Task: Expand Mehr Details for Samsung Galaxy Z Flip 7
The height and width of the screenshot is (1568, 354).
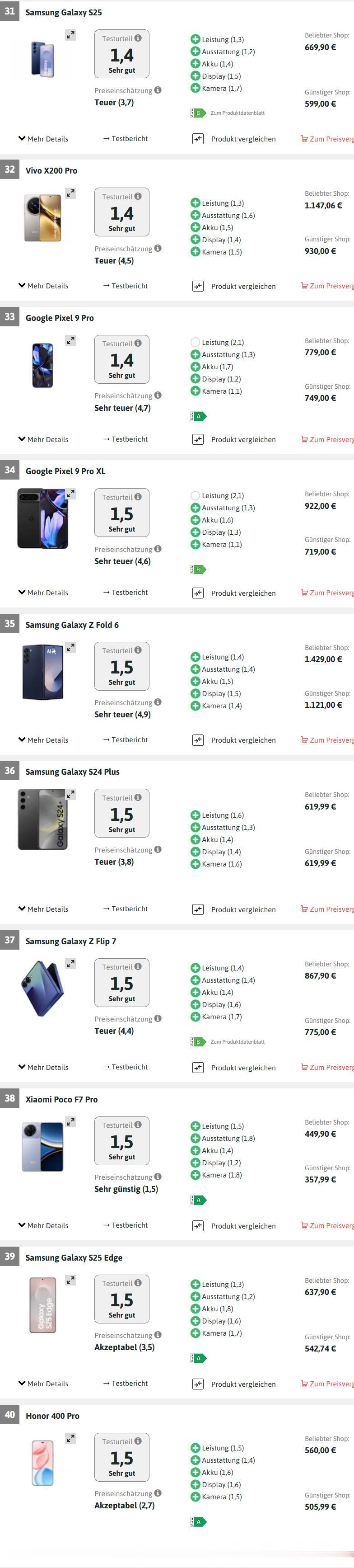Action: tap(43, 1068)
